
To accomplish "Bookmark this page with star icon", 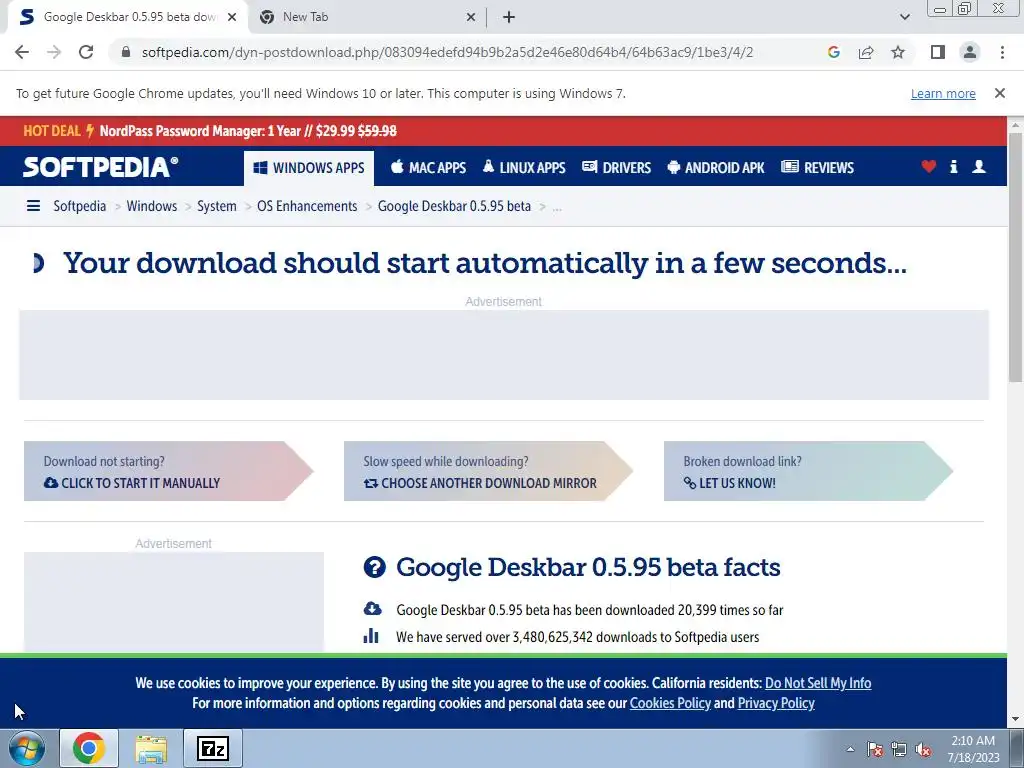I will [x=898, y=52].
